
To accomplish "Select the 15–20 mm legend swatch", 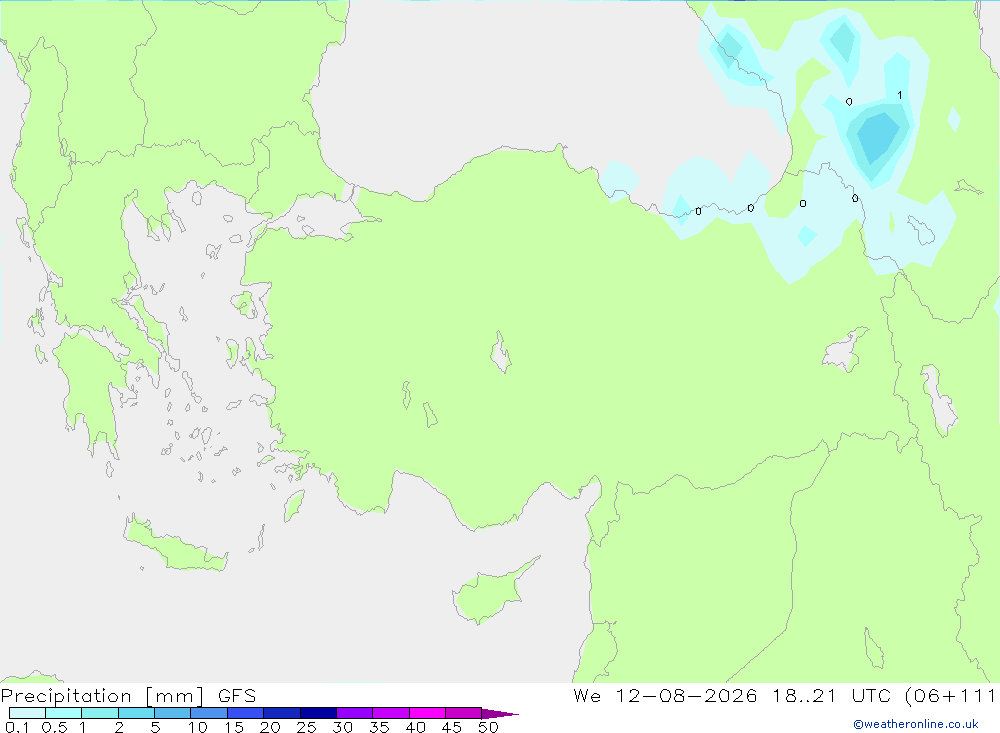I will point(246,713).
